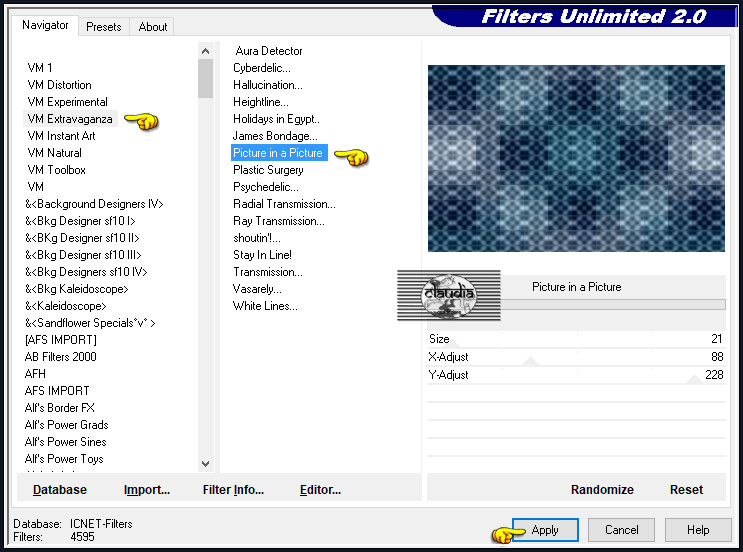Select &<Sandflower Specials*v*> category

(x=90, y=323)
